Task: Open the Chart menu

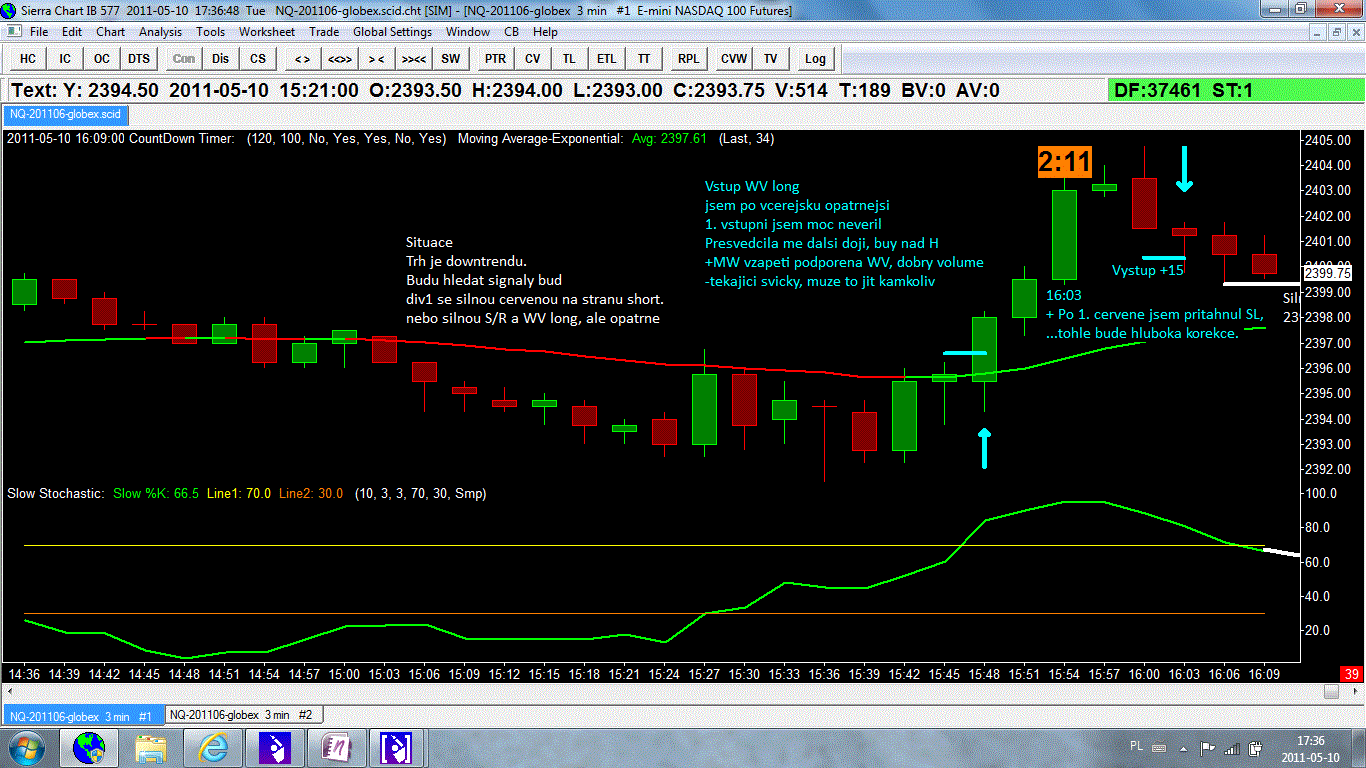Action: 110,32
